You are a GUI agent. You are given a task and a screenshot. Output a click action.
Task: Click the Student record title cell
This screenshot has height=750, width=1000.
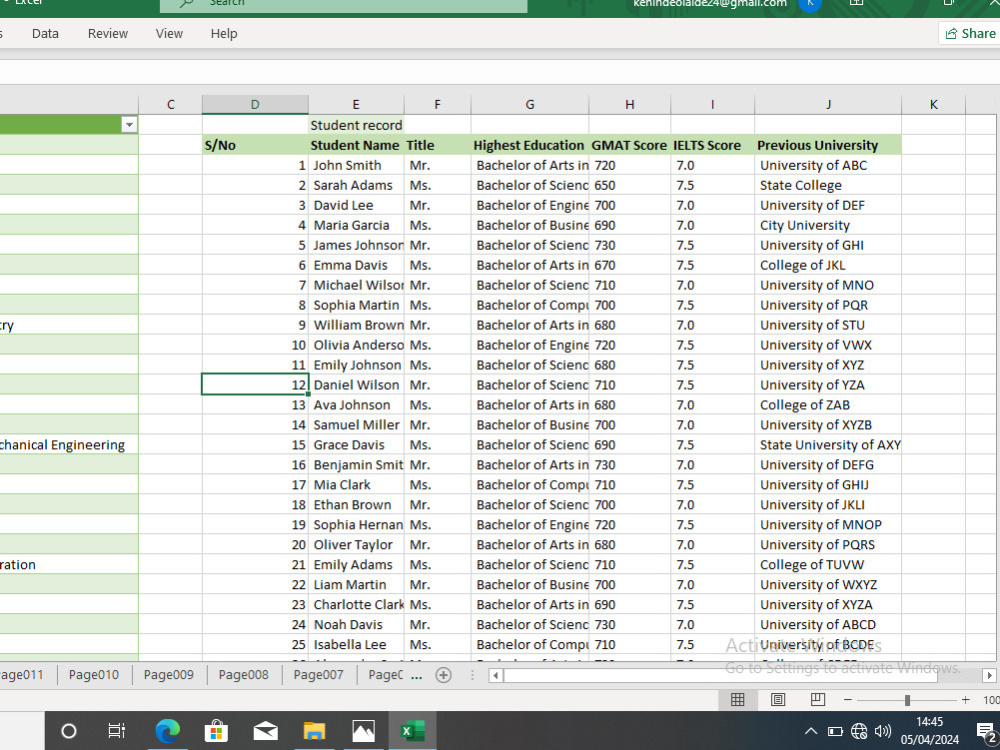(x=356, y=125)
